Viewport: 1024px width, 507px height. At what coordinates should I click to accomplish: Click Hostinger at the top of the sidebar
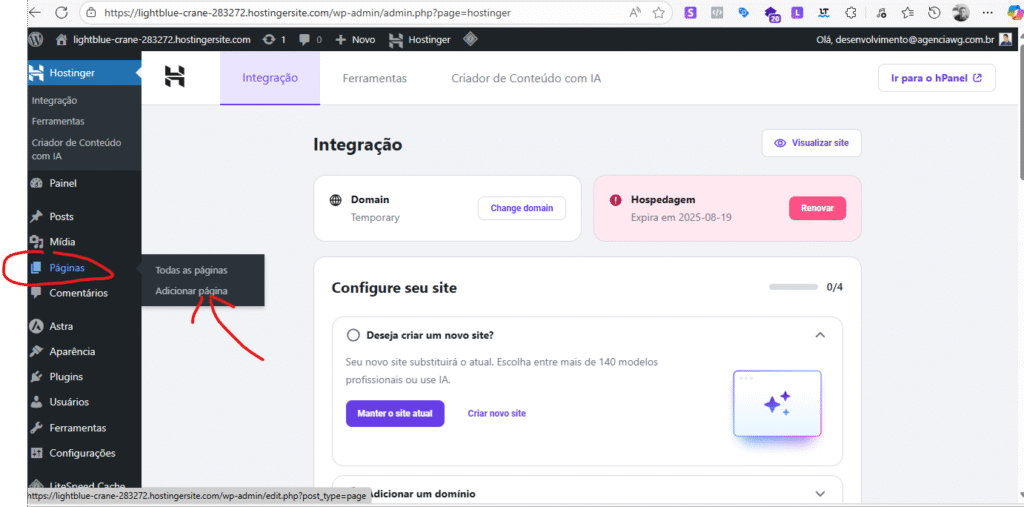(x=84, y=73)
